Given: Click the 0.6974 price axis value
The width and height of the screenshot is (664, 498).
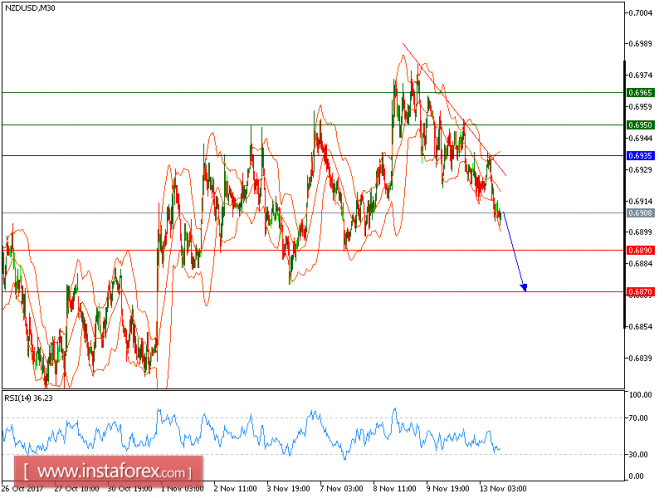Looking at the screenshot, I should click(x=641, y=75).
